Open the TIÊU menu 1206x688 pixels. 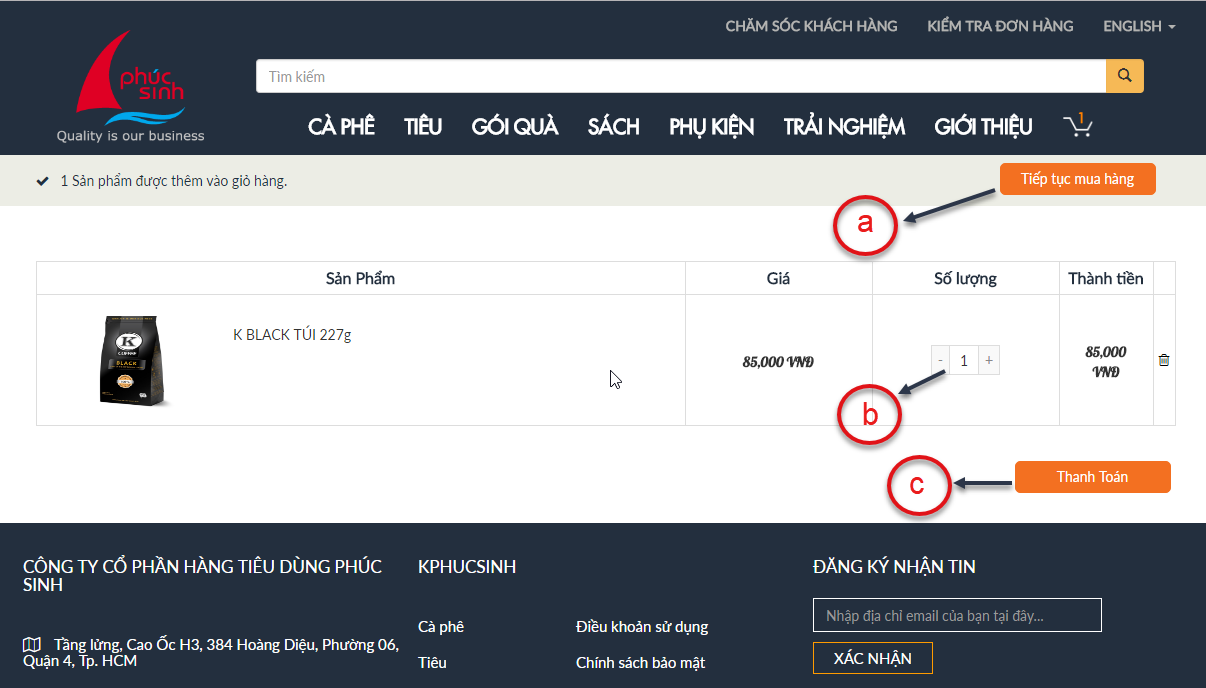click(423, 127)
